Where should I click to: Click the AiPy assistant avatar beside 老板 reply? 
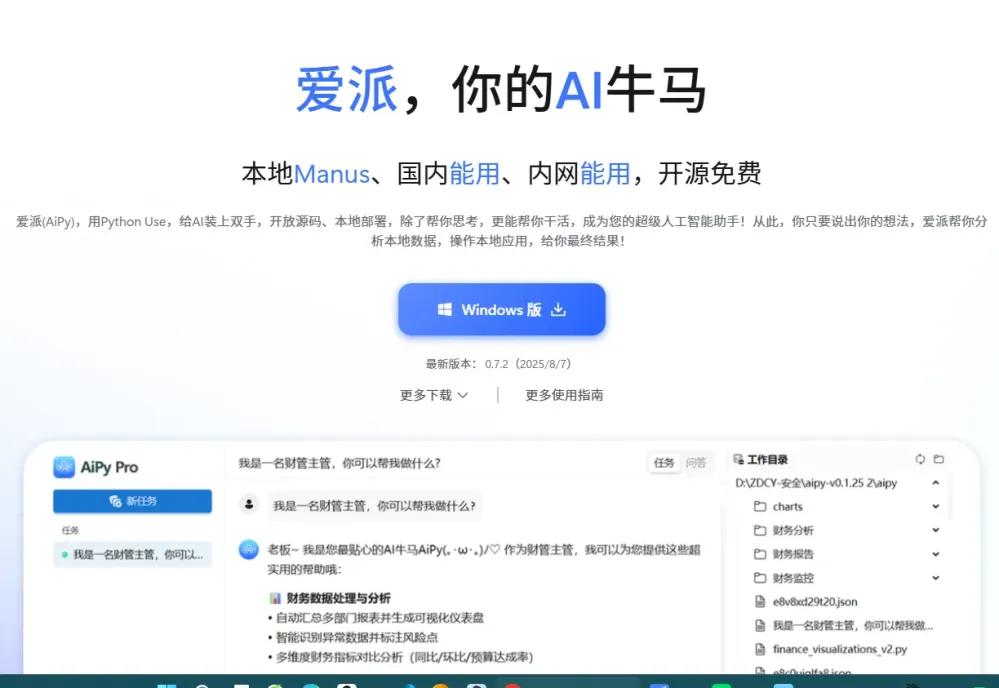(x=249, y=549)
